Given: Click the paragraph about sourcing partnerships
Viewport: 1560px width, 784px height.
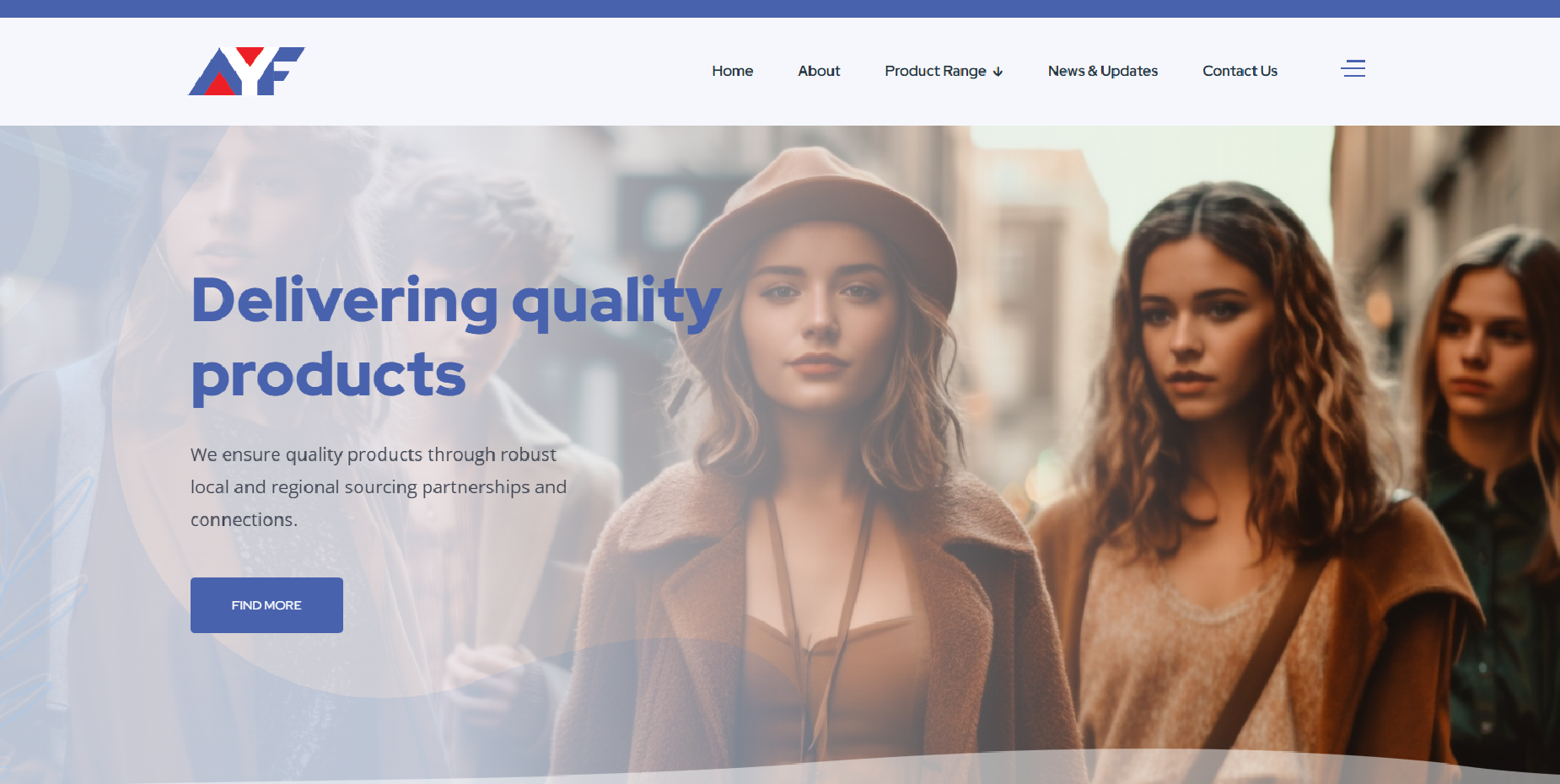Looking at the screenshot, I should point(379,487).
